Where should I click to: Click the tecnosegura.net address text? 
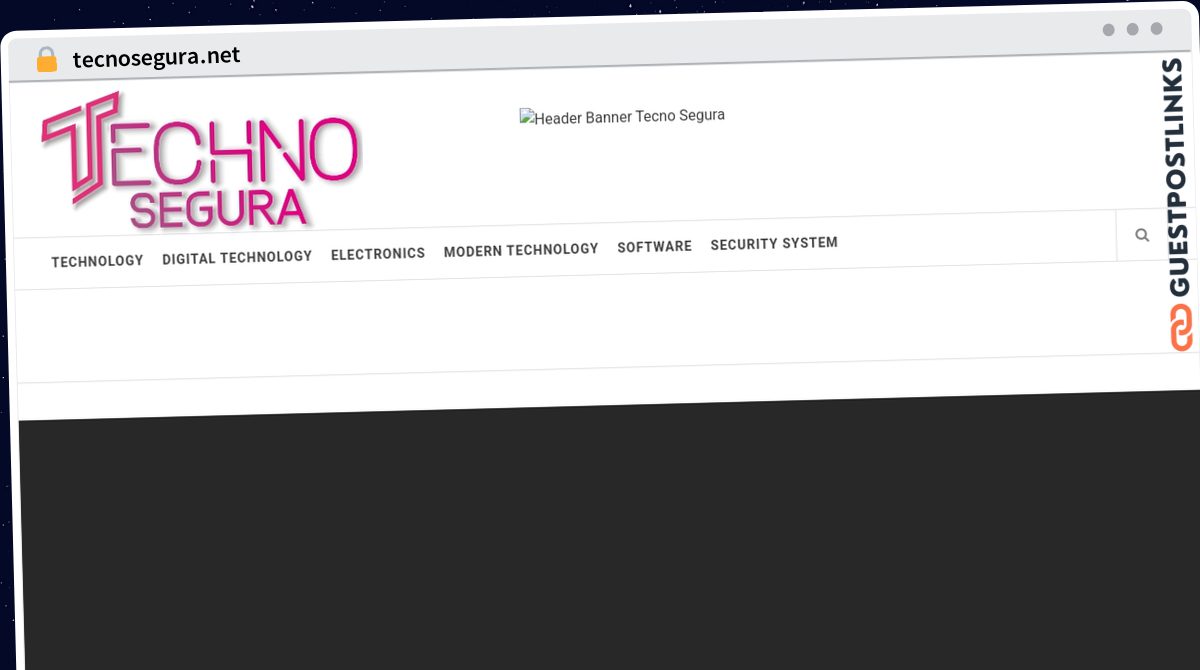[x=156, y=57]
